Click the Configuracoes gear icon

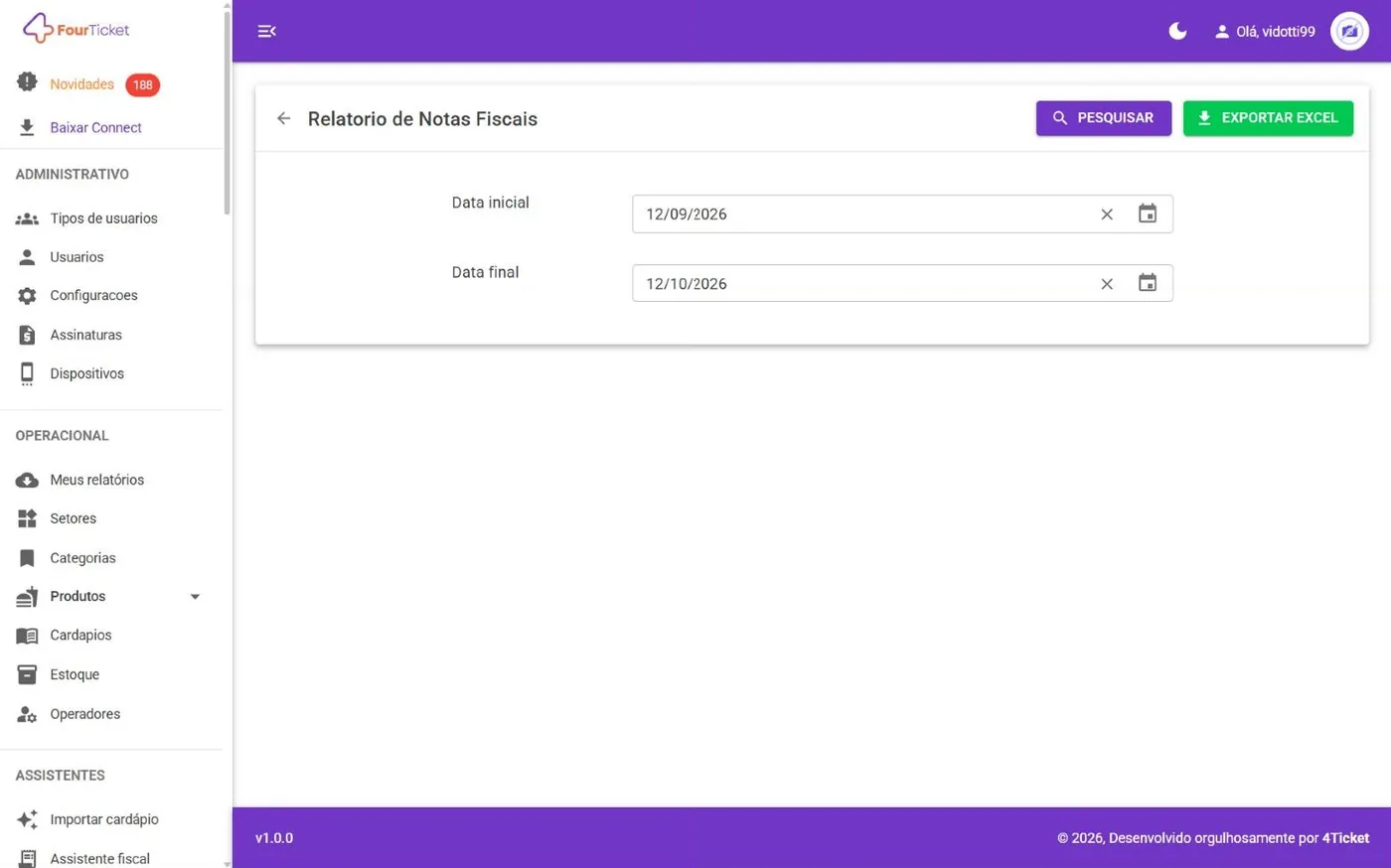[x=27, y=296]
